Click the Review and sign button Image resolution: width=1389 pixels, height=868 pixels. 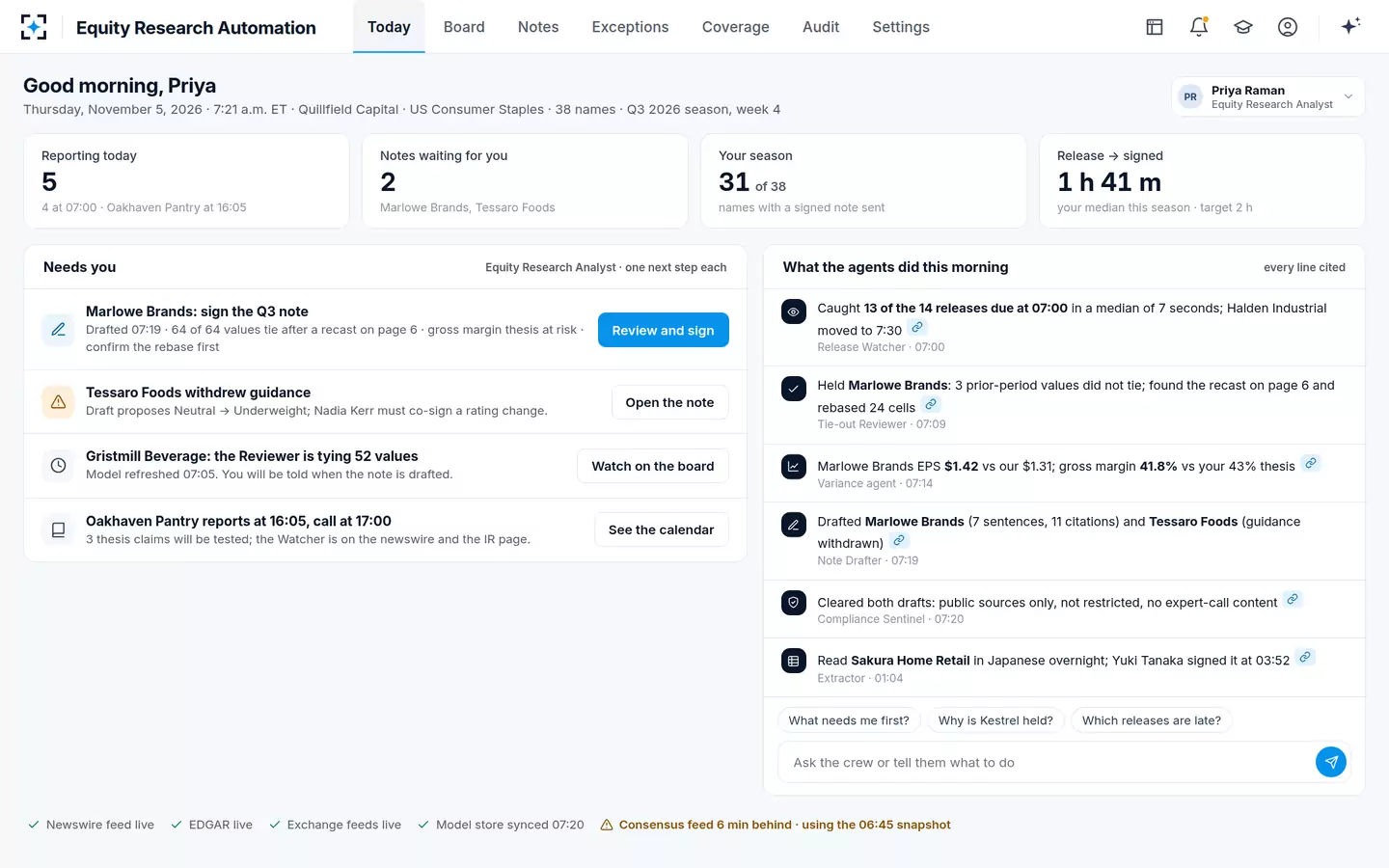(x=664, y=330)
